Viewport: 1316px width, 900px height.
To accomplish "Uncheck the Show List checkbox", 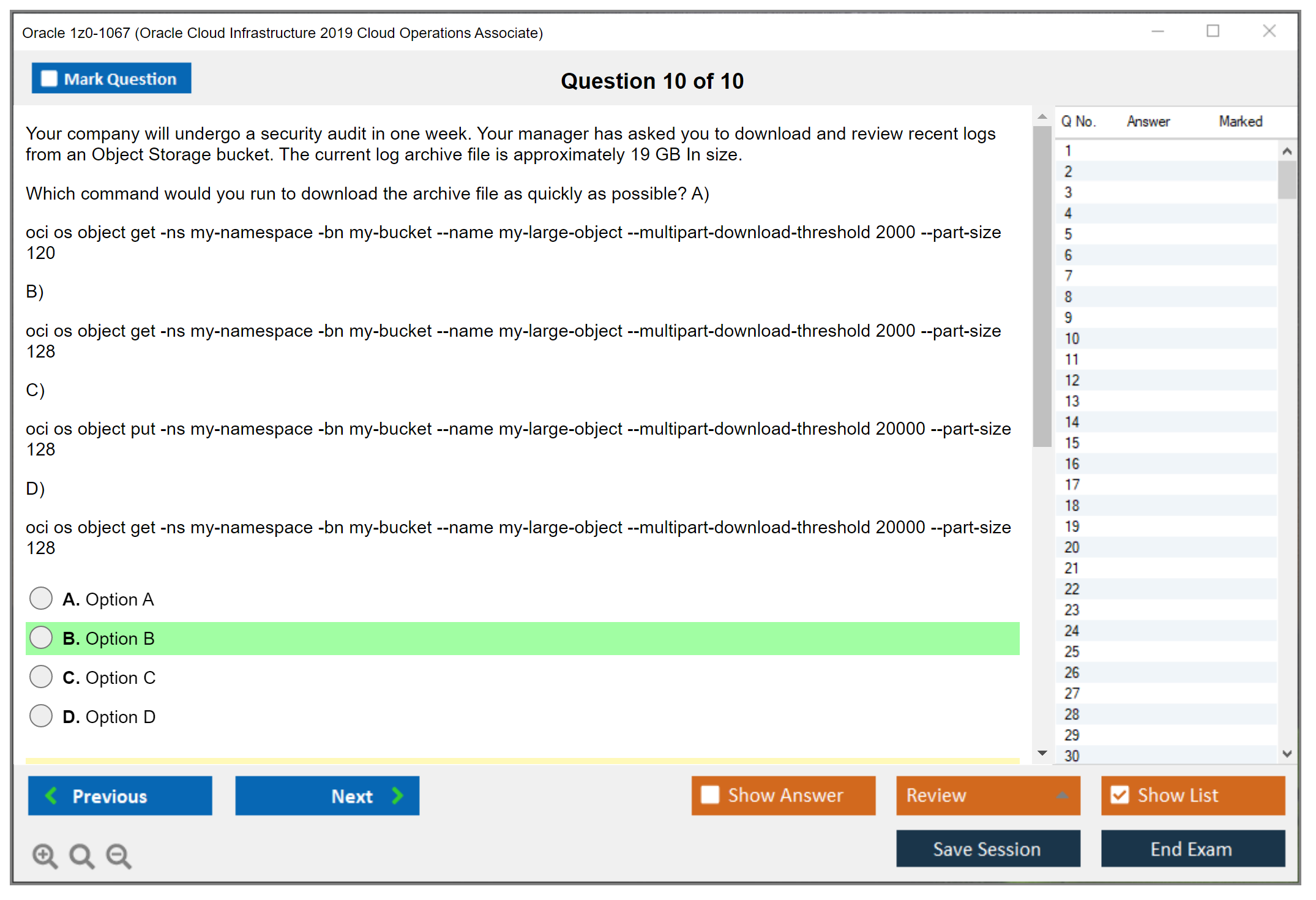I will 1120,795.
